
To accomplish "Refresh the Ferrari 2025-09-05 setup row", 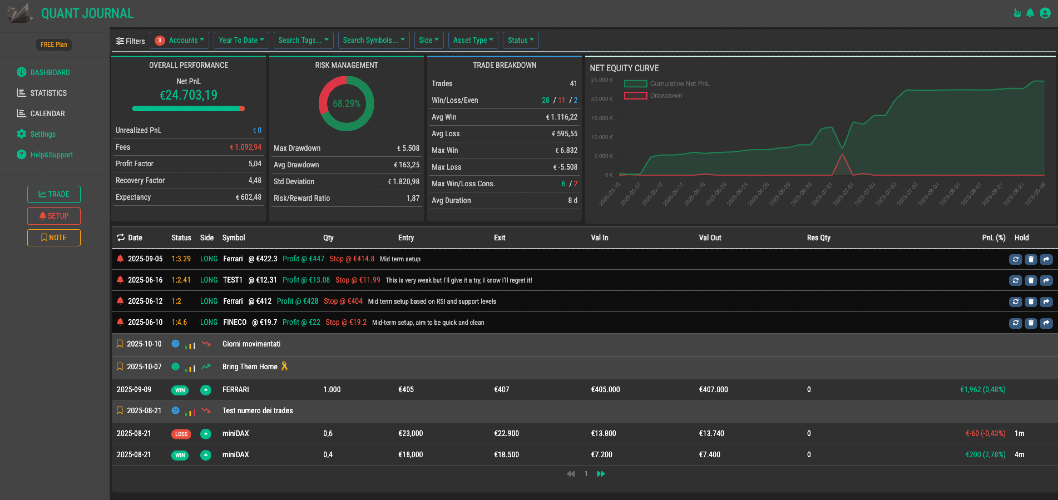I will point(1015,259).
